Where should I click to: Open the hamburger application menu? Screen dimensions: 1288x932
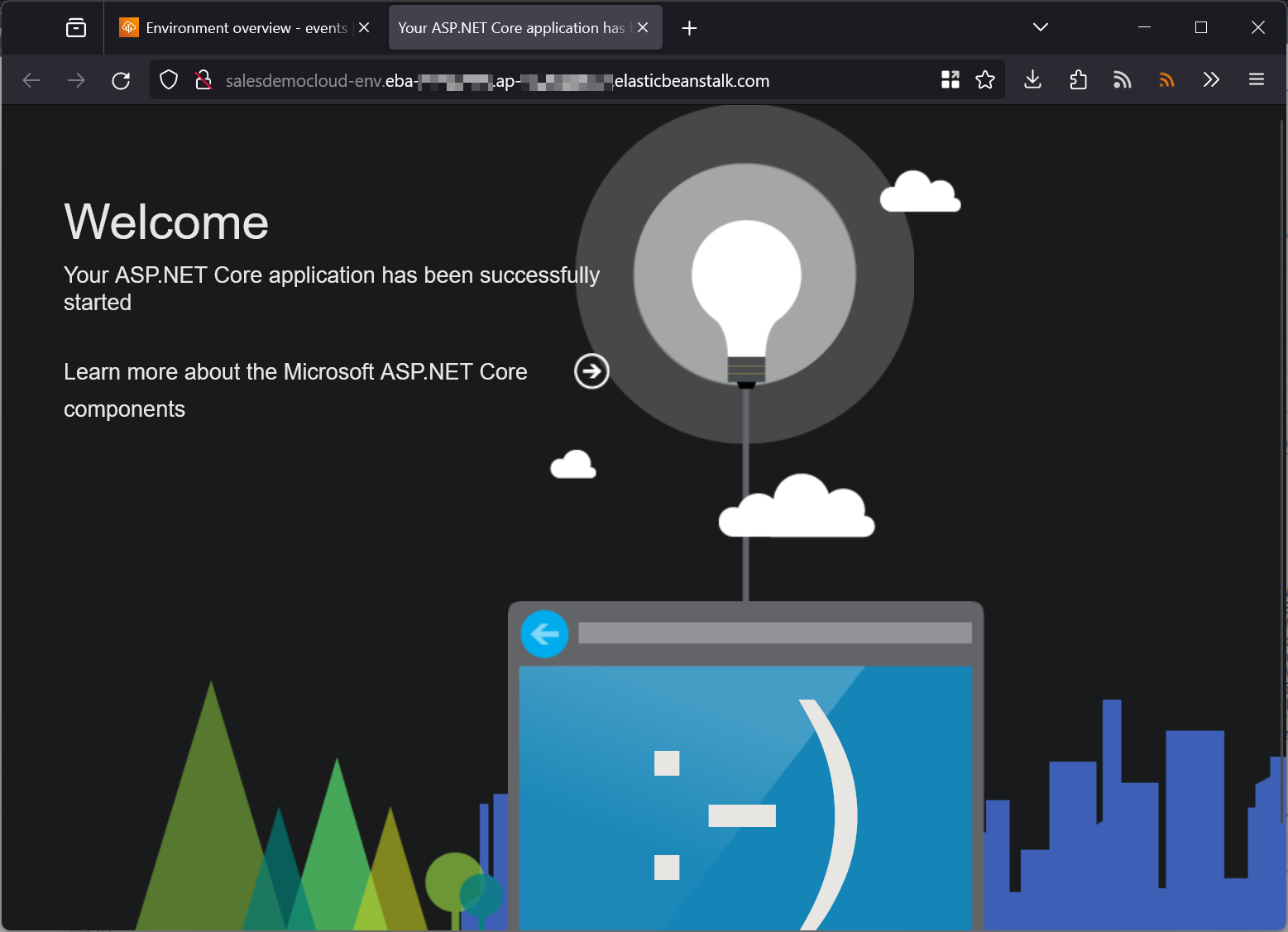pos(1256,79)
